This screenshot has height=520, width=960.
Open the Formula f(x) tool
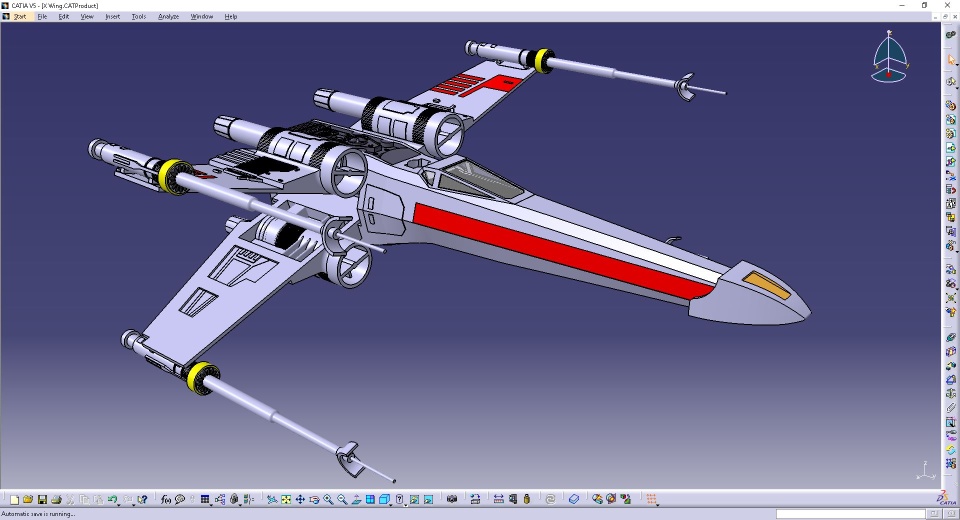[165, 500]
